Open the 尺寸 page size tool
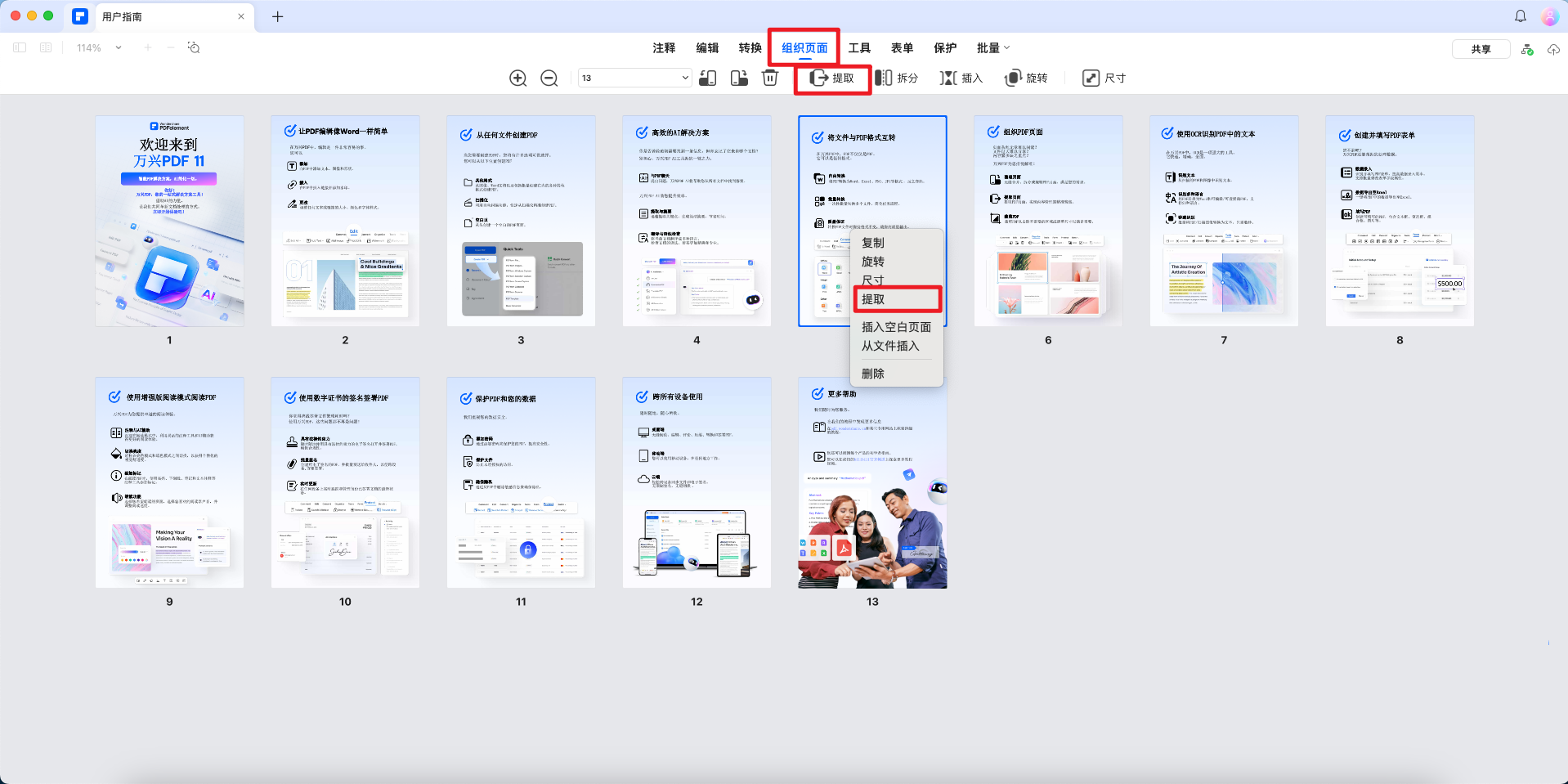The image size is (1568, 784). [x=1103, y=78]
